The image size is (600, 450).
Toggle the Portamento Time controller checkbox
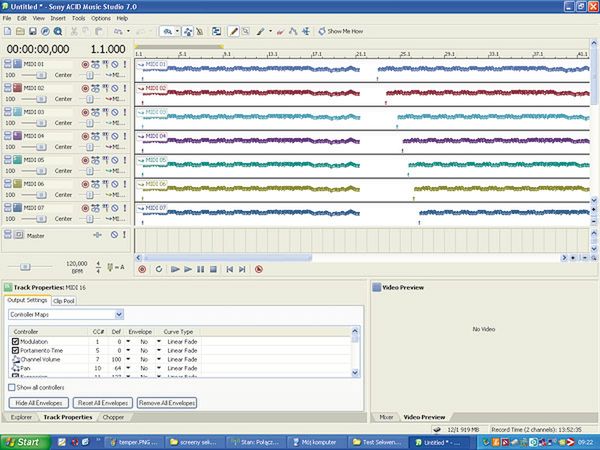tap(15, 351)
